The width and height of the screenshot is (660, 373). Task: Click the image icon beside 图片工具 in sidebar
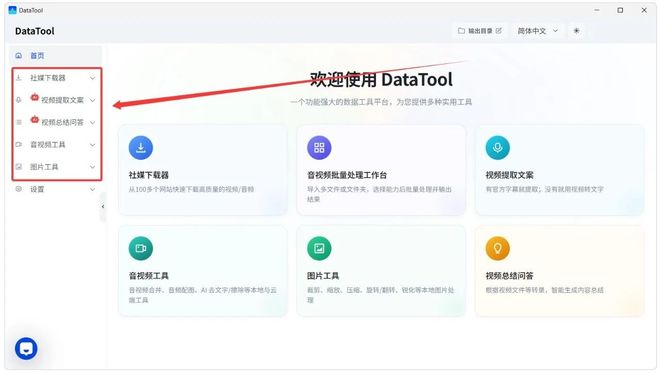tap(19, 167)
